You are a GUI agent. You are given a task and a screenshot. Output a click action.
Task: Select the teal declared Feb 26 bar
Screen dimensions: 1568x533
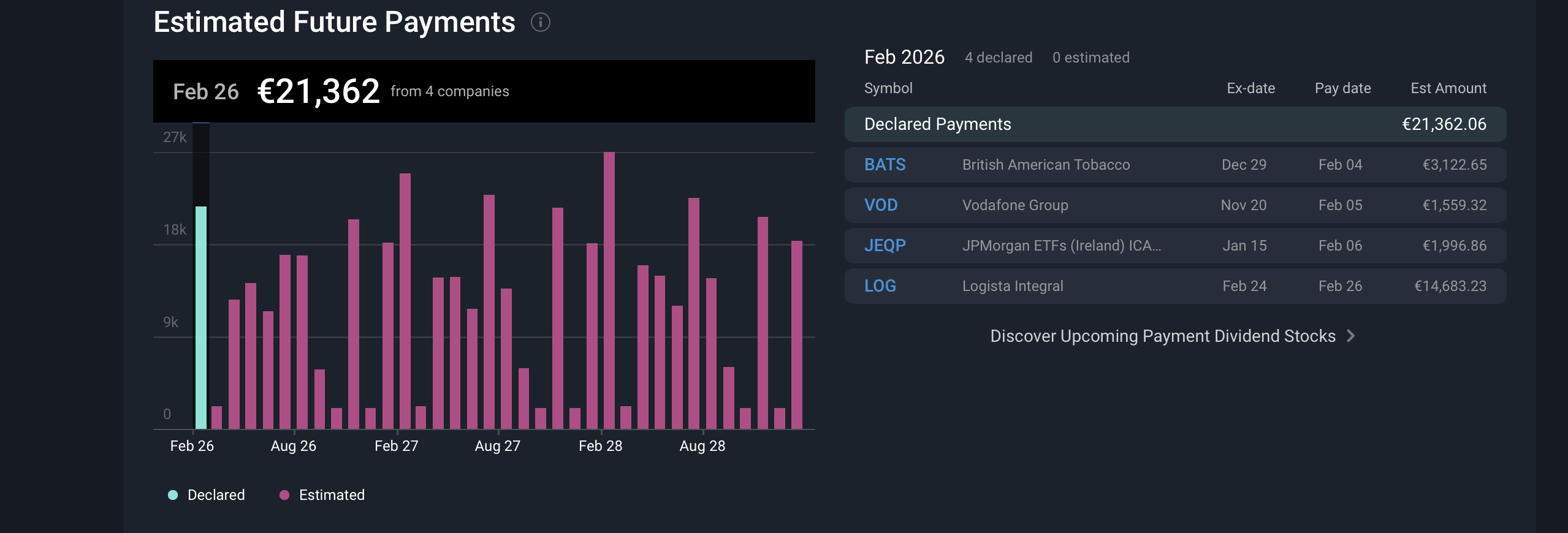click(x=201, y=317)
